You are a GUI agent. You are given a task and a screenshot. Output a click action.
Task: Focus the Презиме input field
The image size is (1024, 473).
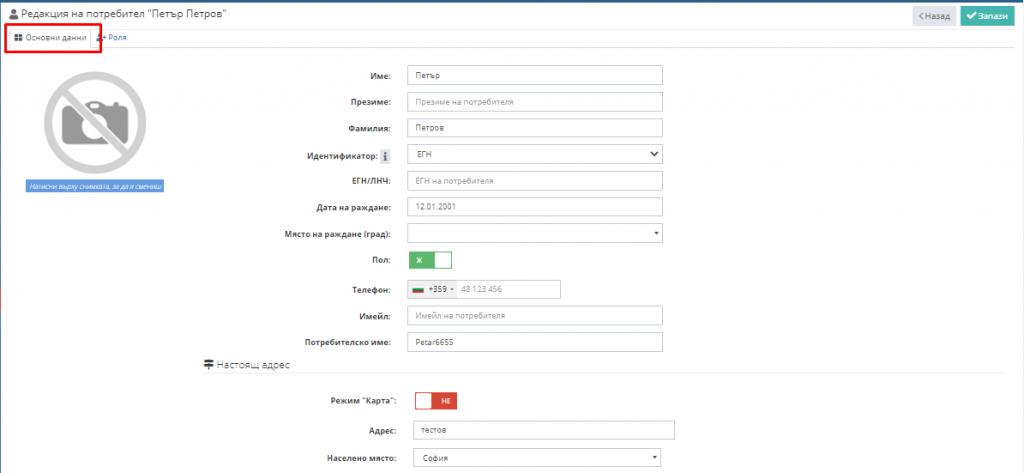click(535, 102)
